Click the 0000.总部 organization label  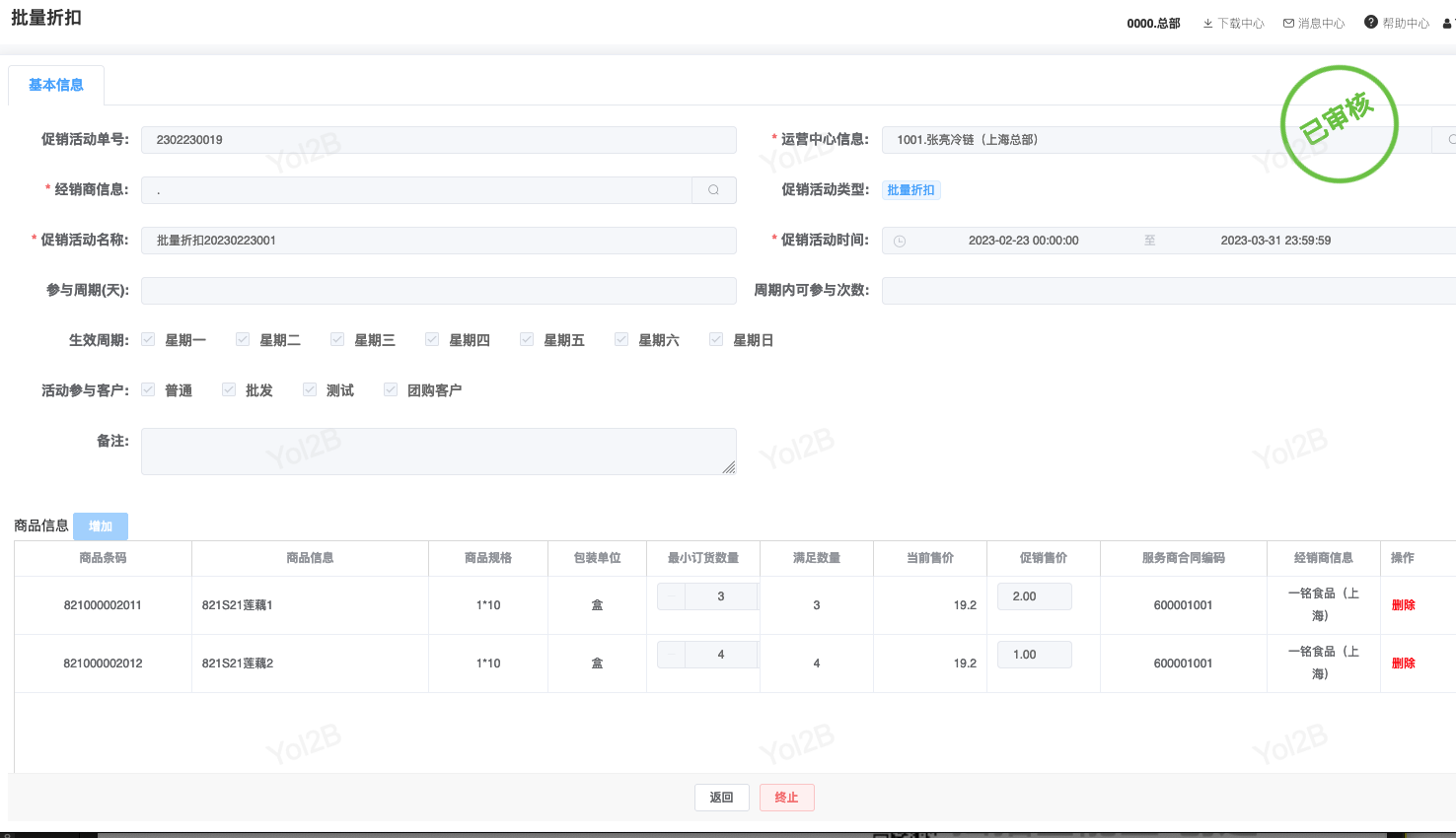click(1153, 23)
